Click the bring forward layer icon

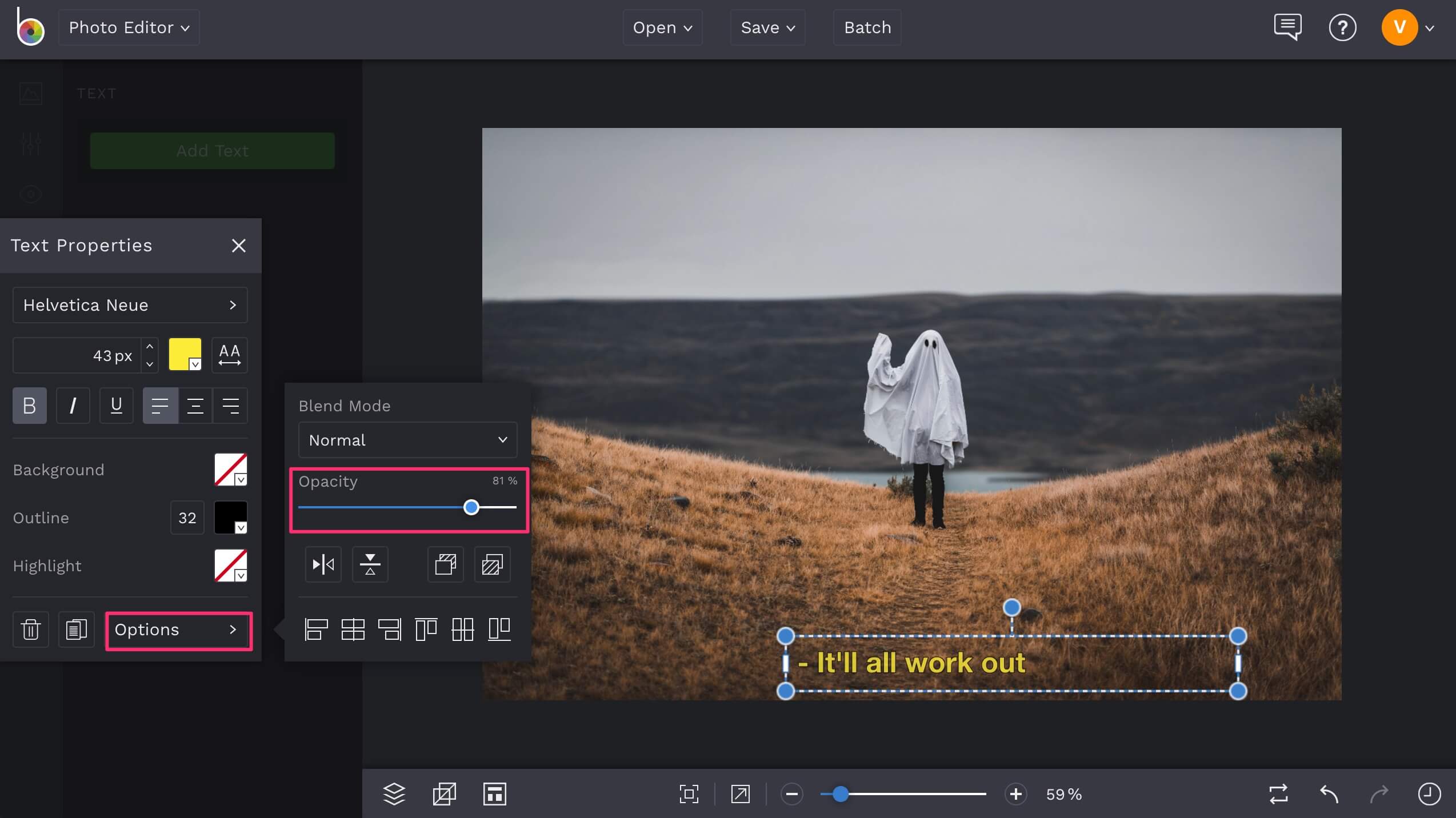(445, 564)
